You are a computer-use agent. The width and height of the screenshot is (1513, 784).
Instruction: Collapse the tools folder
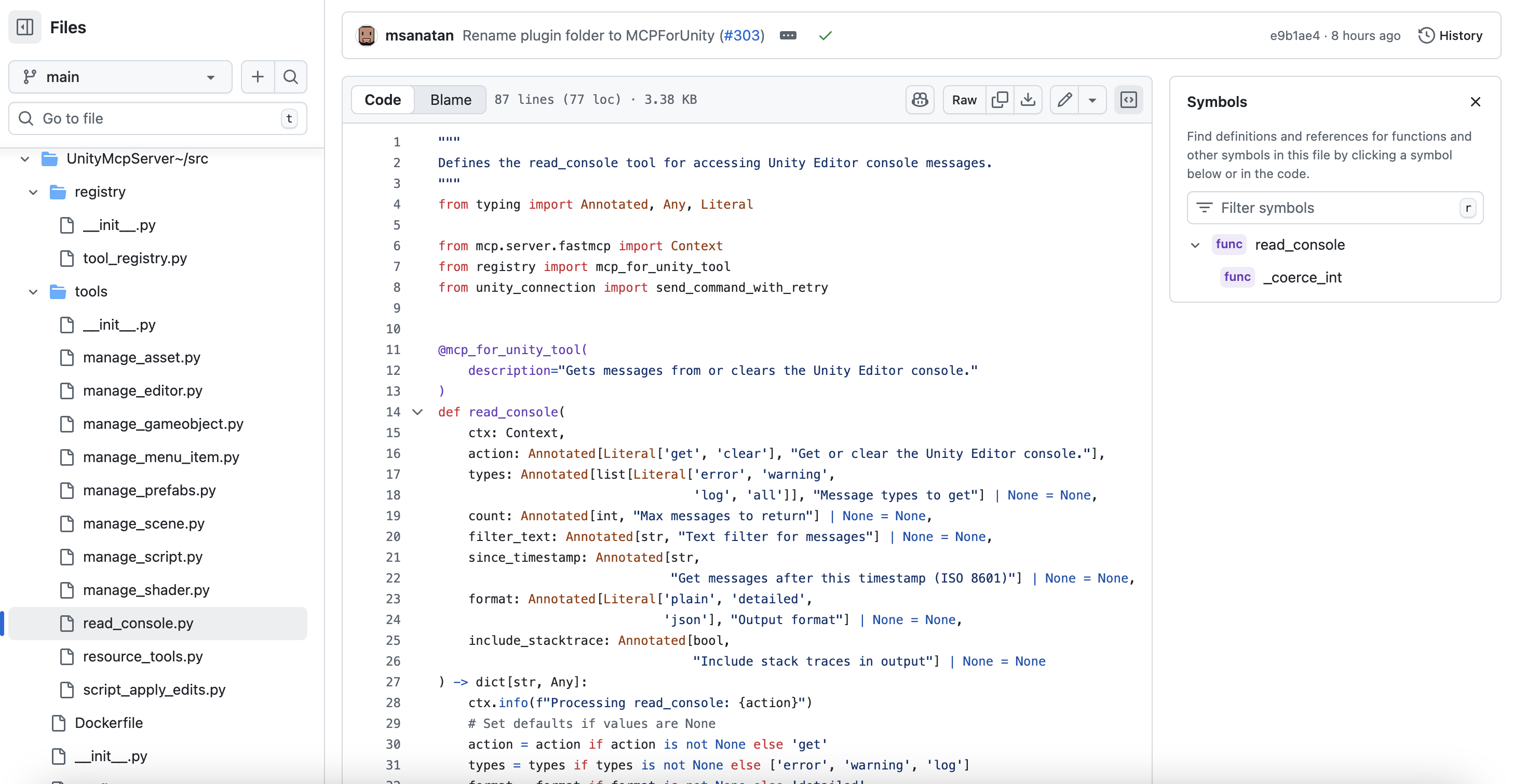[x=33, y=292]
